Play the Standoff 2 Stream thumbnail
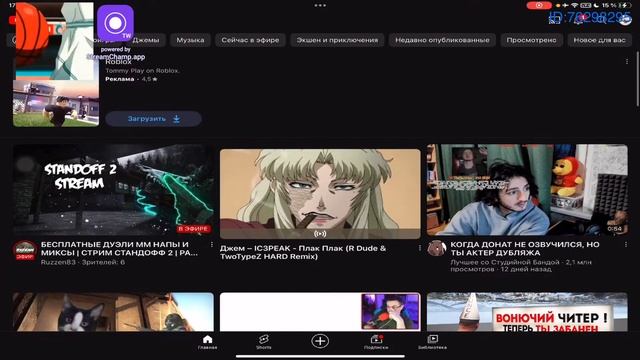 pyautogui.click(x=113, y=190)
